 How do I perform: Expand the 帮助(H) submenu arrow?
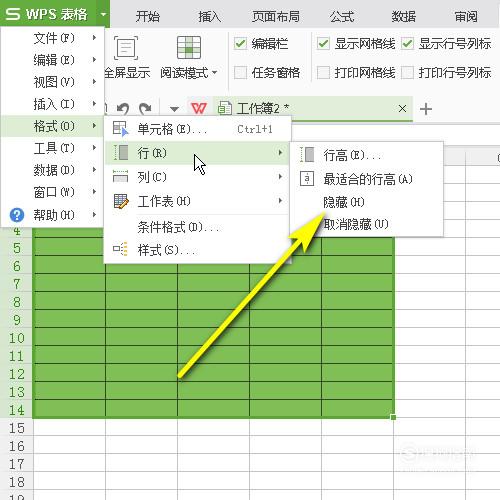click(x=94, y=215)
